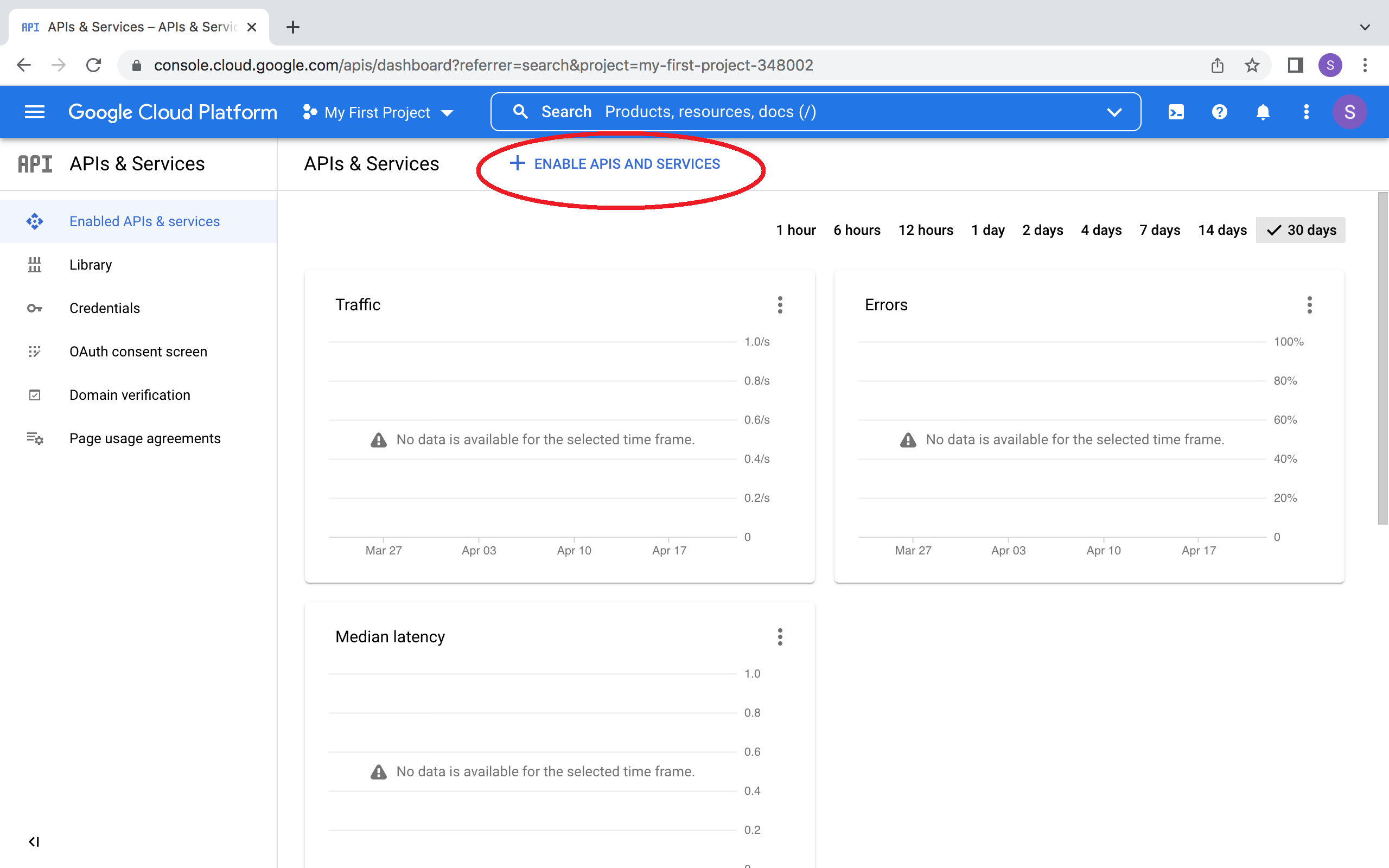Viewport: 1389px width, 868px height.
Task: Go to OAuth consent screen
Action: click(138, 352)
